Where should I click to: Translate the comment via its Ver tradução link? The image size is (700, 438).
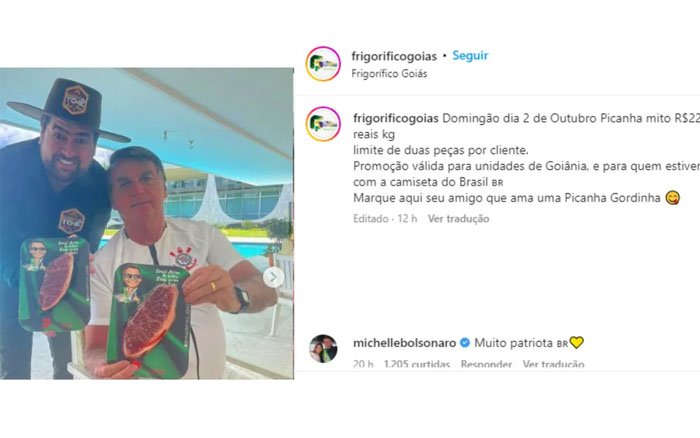(553, 364)
